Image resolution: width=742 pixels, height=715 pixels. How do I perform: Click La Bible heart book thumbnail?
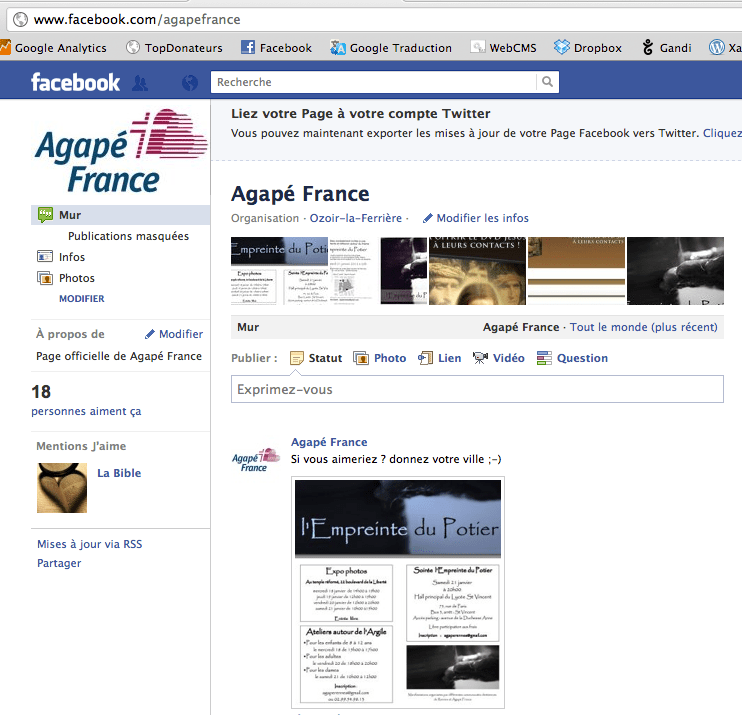pos(62,488)
